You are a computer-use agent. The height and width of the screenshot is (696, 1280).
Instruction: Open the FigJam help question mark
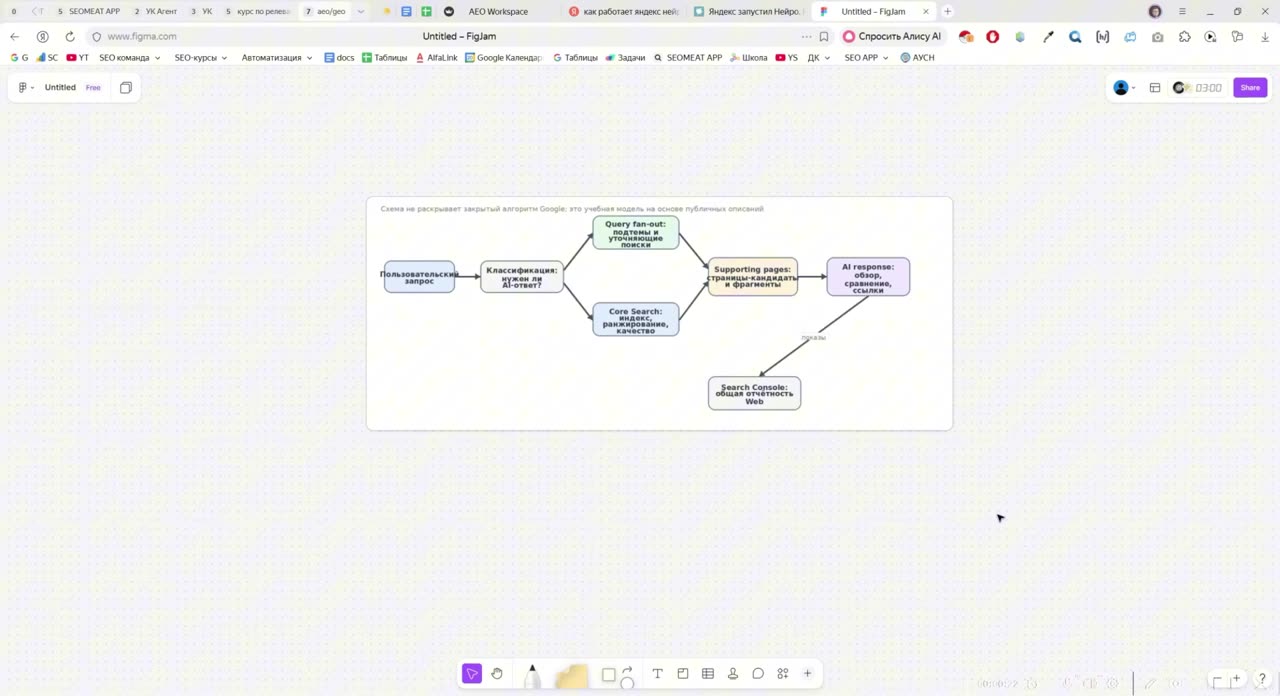pos(1263,680)
